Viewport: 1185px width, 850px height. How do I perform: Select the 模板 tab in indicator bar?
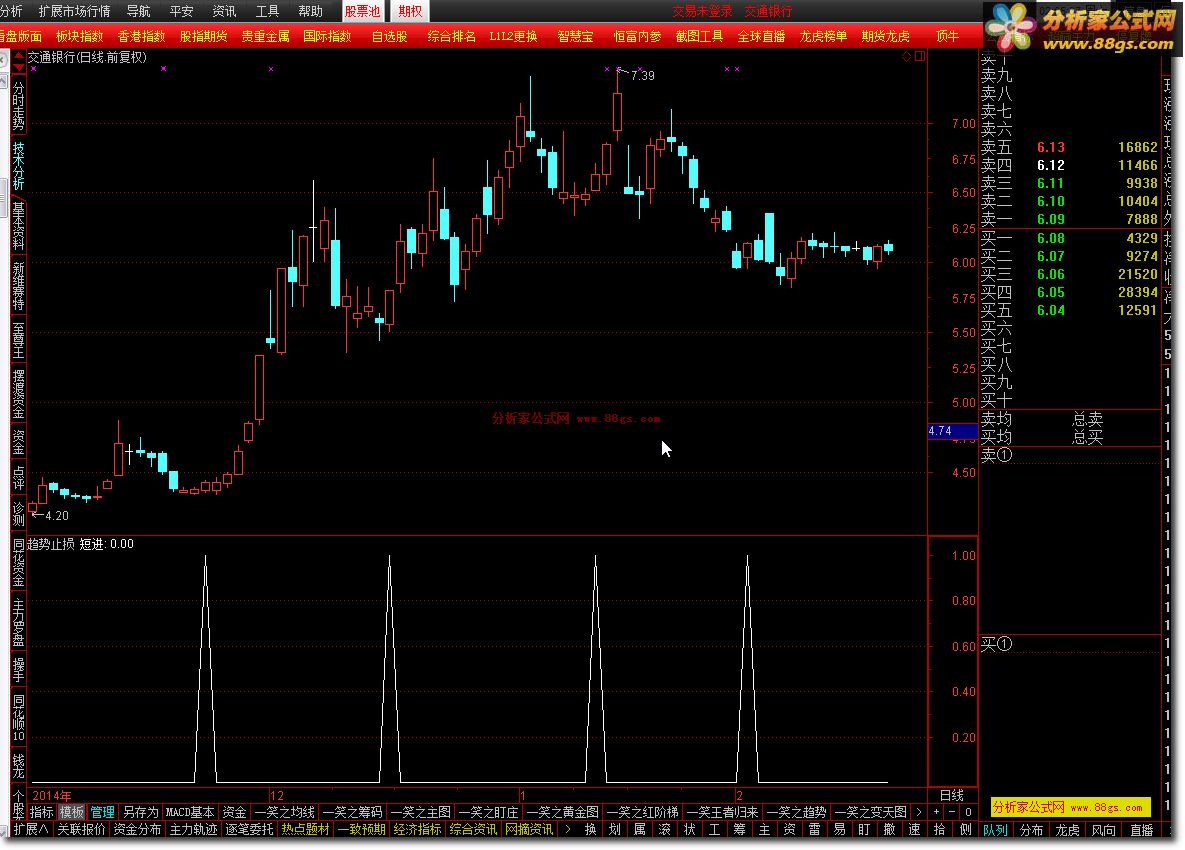coord(72,812)
